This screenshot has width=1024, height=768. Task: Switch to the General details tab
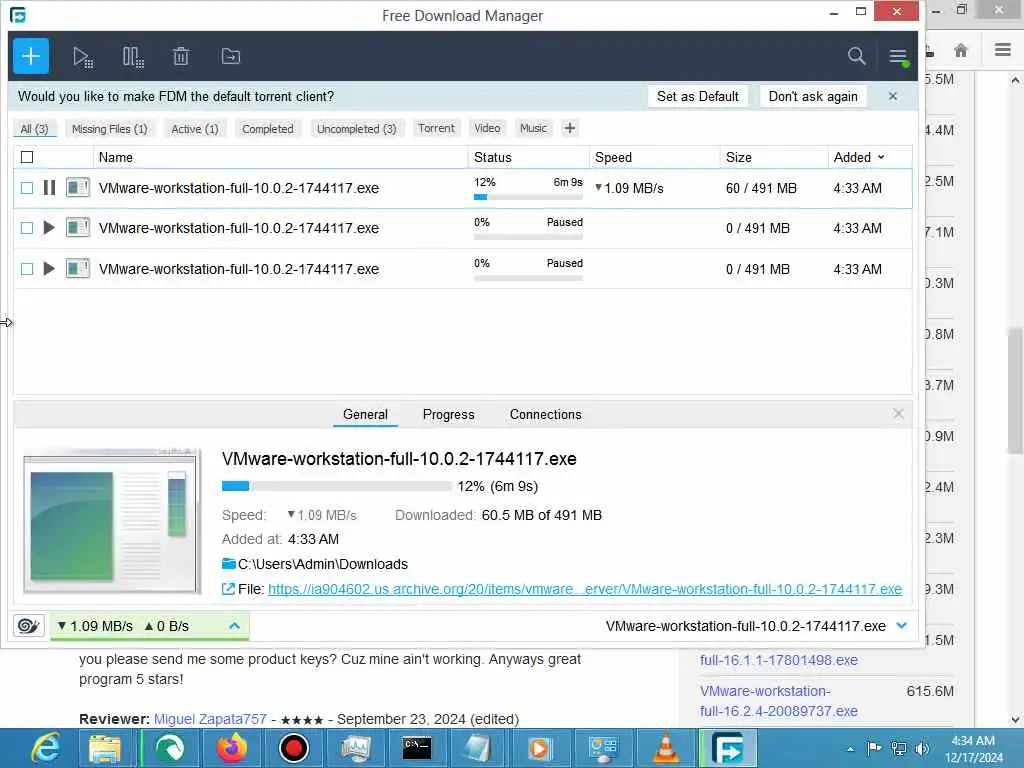(365, 414)
